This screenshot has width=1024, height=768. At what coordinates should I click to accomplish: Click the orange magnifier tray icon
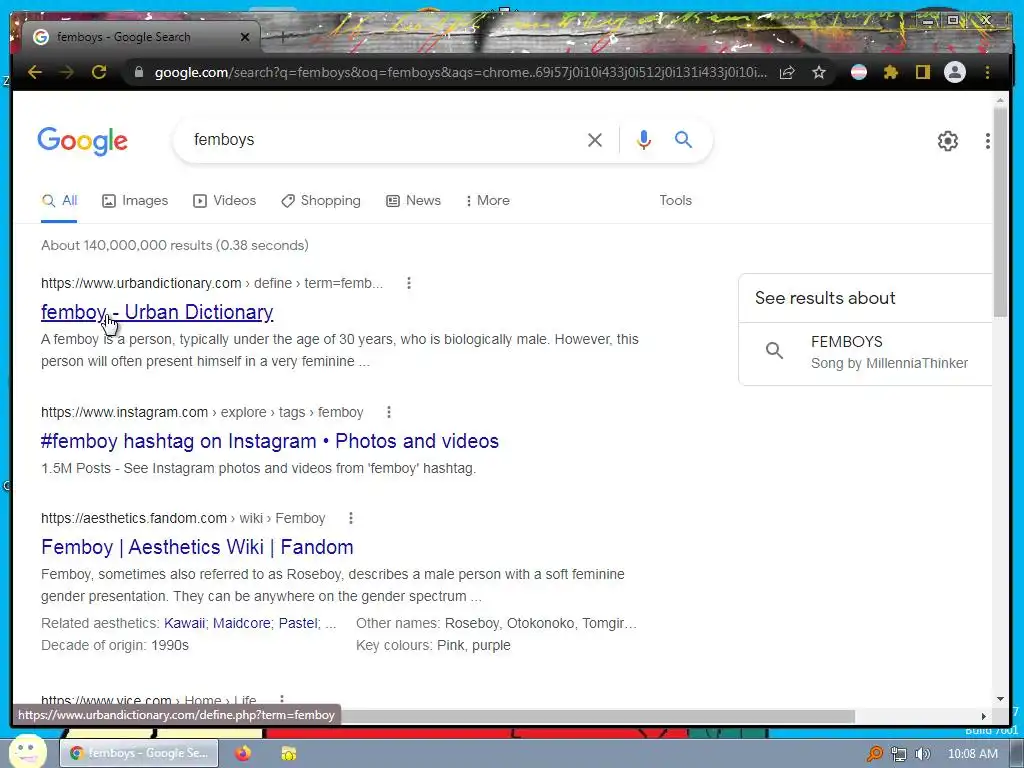pos(874,754)
